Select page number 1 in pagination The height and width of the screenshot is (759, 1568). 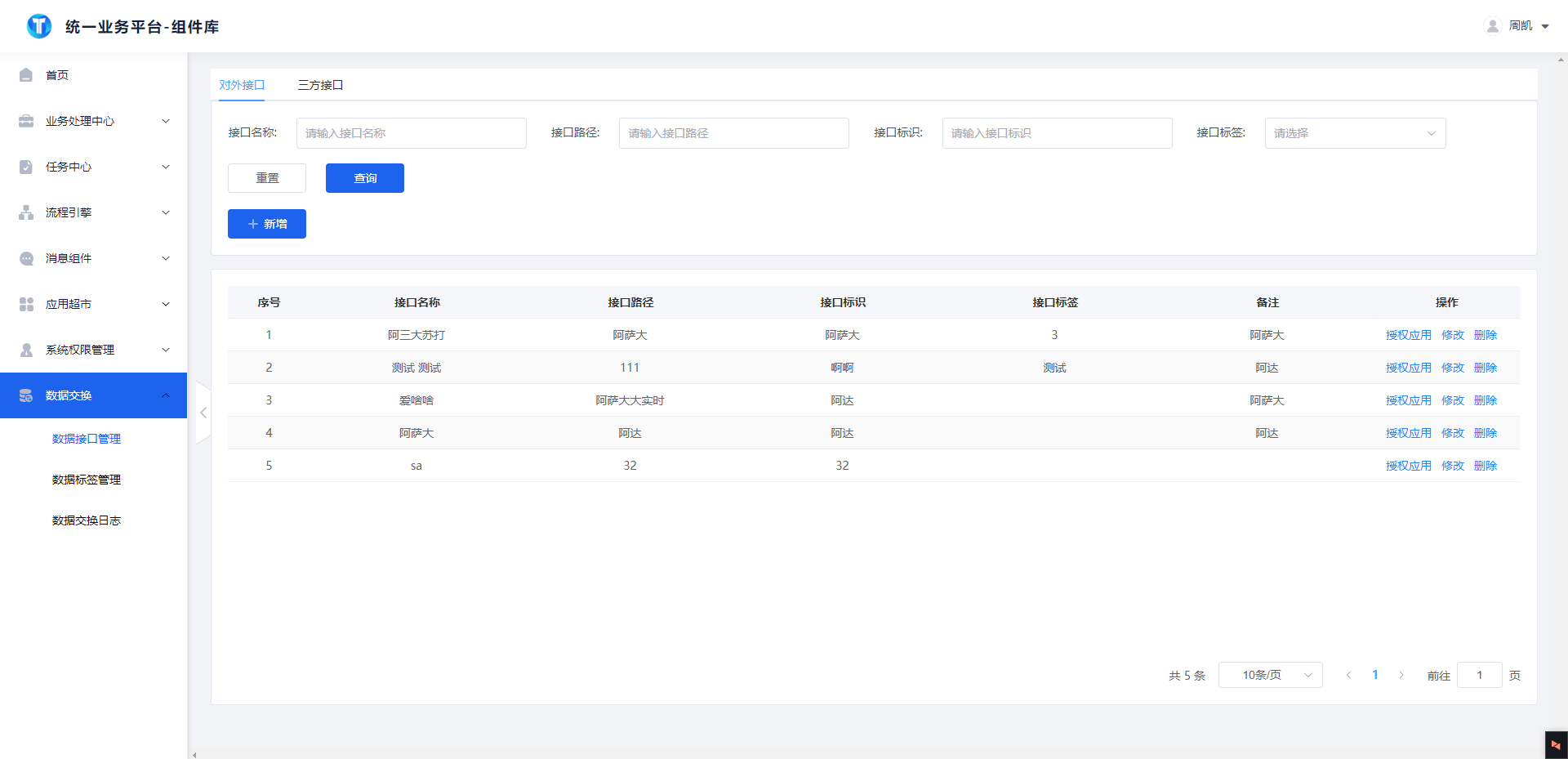coord(1375,675)
